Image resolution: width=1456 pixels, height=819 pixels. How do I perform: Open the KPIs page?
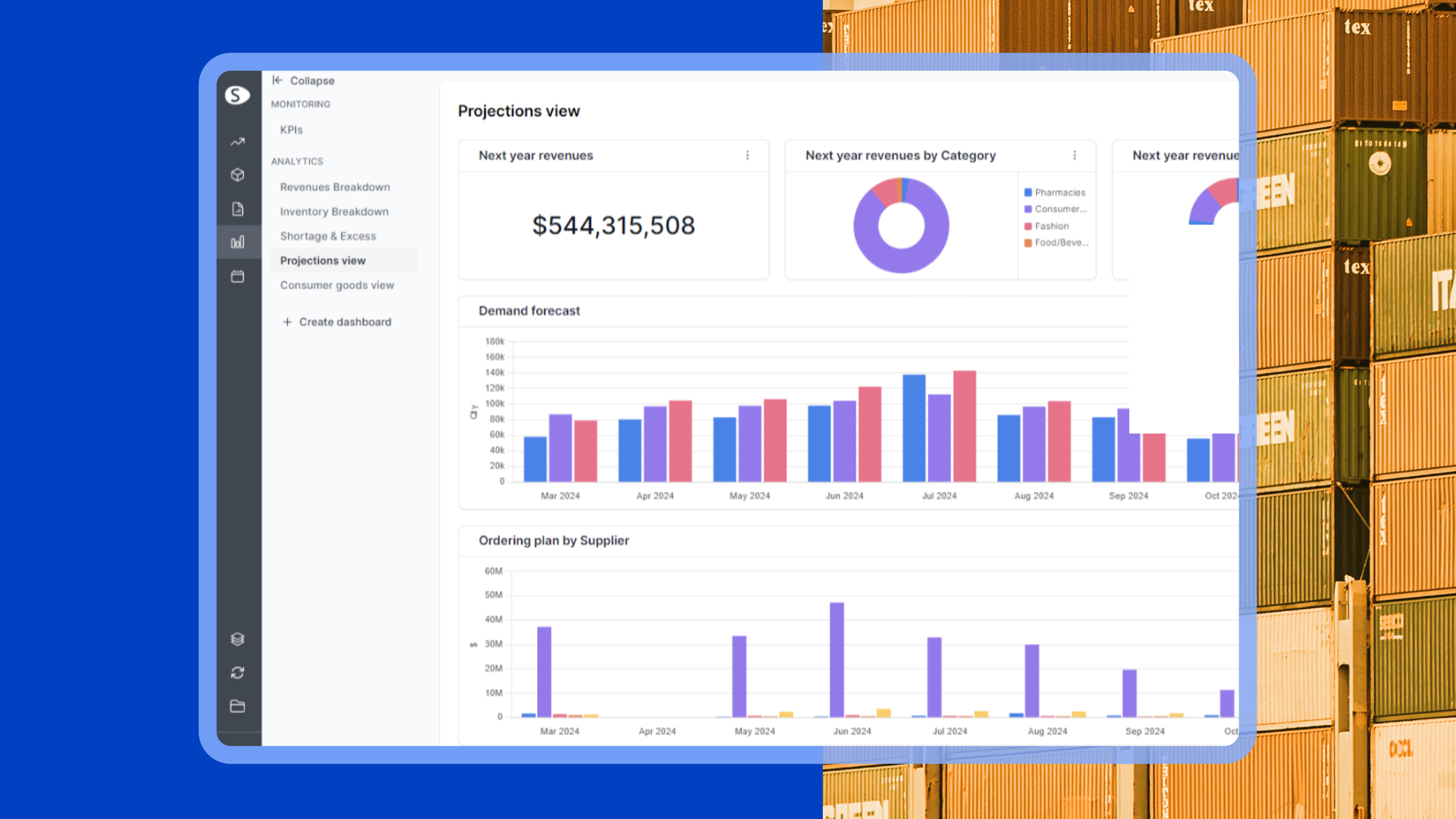291,129
